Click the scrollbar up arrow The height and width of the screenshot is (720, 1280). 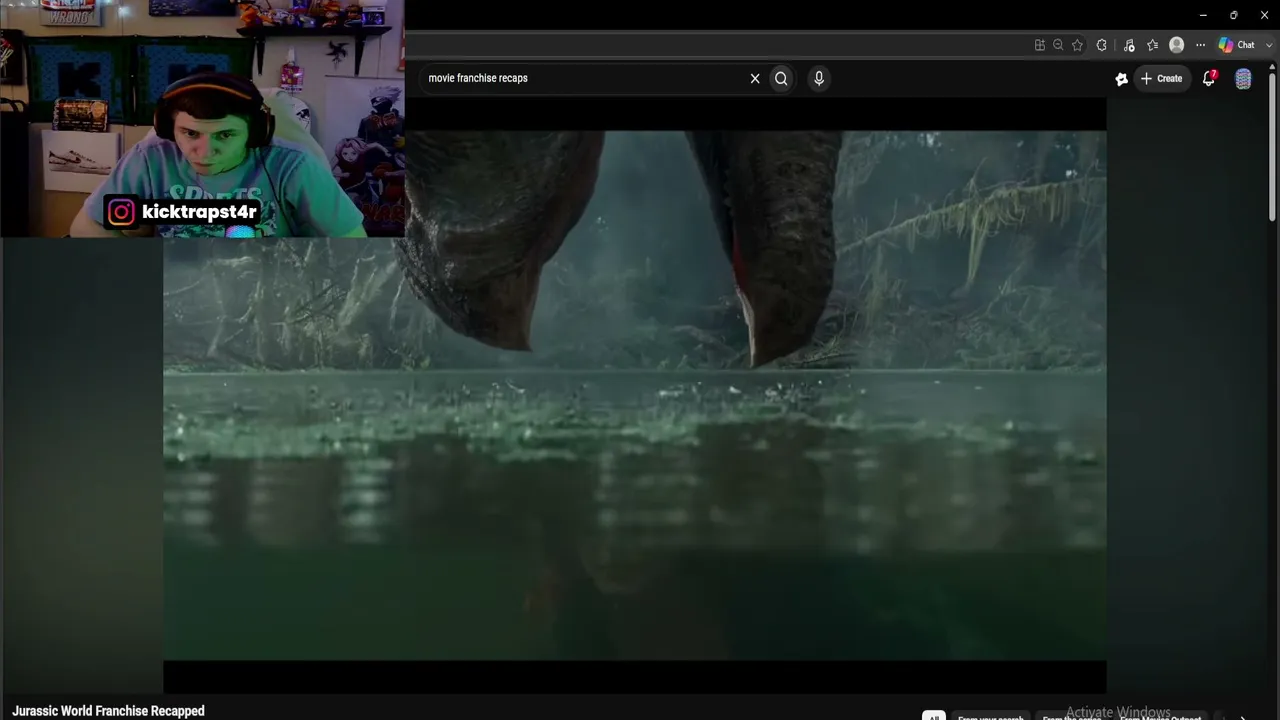(1272, 68)
